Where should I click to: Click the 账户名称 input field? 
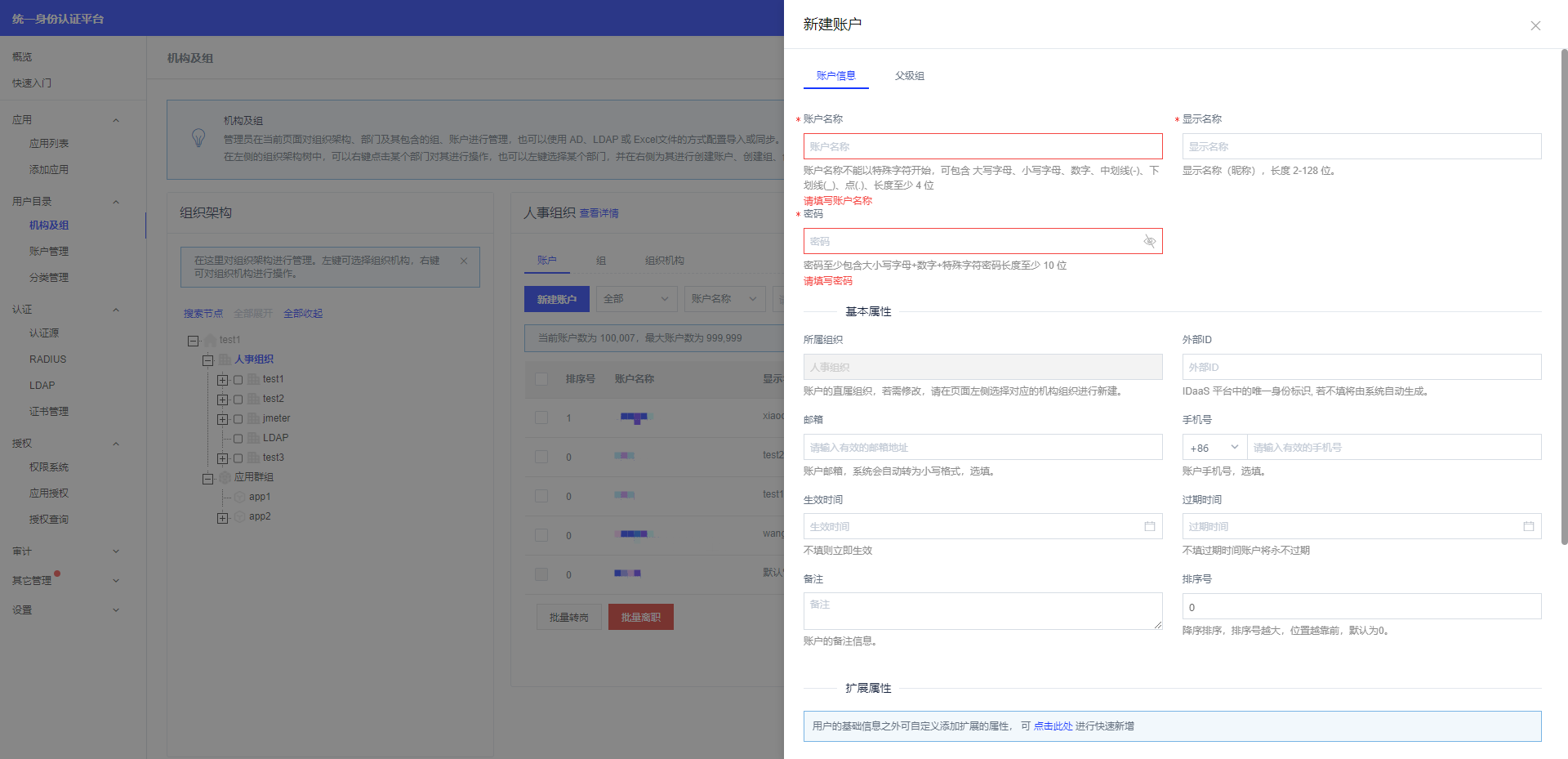982,146
